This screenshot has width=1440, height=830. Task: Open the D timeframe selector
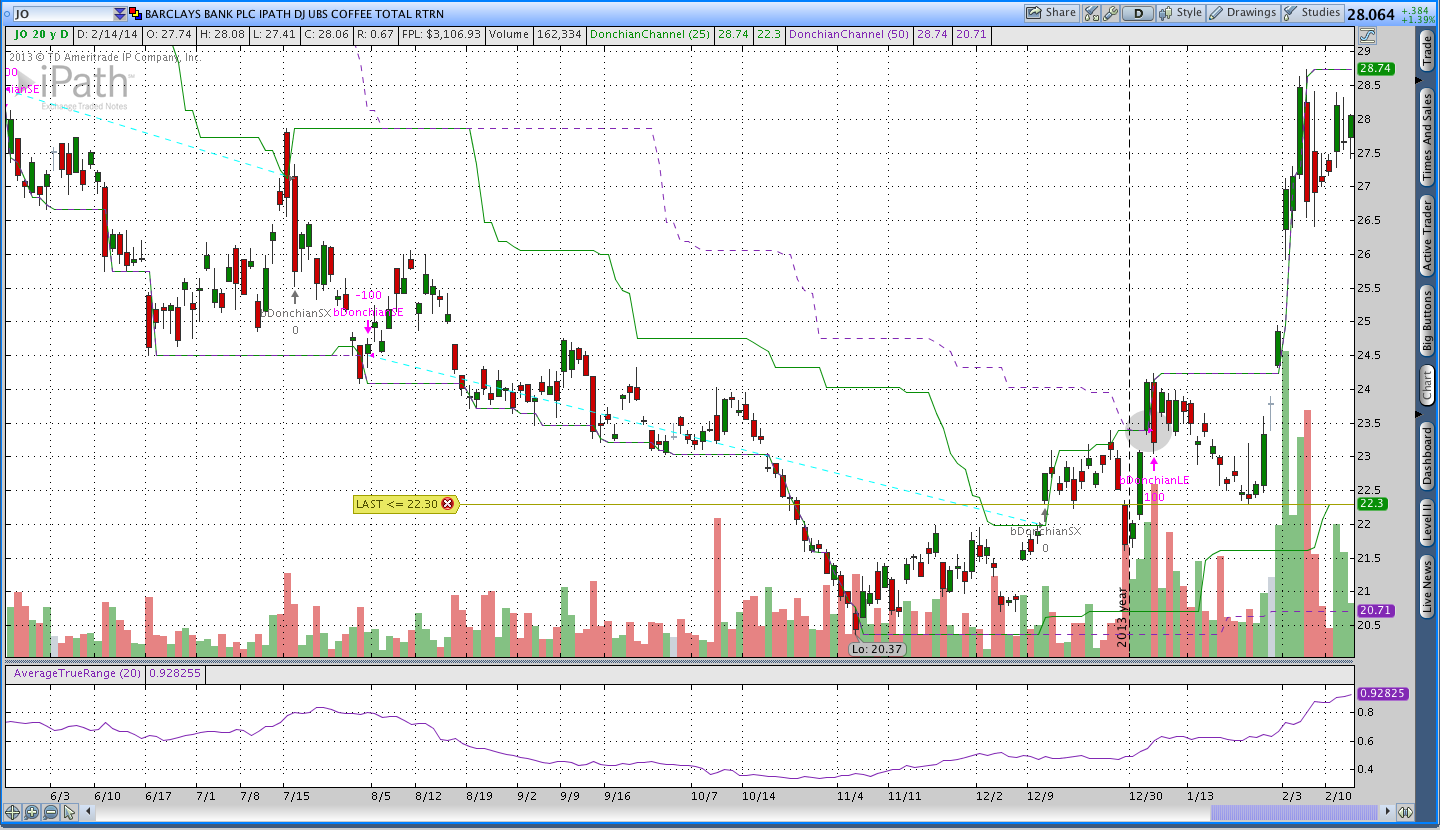pyautogui.click(x=1137, y=13)
